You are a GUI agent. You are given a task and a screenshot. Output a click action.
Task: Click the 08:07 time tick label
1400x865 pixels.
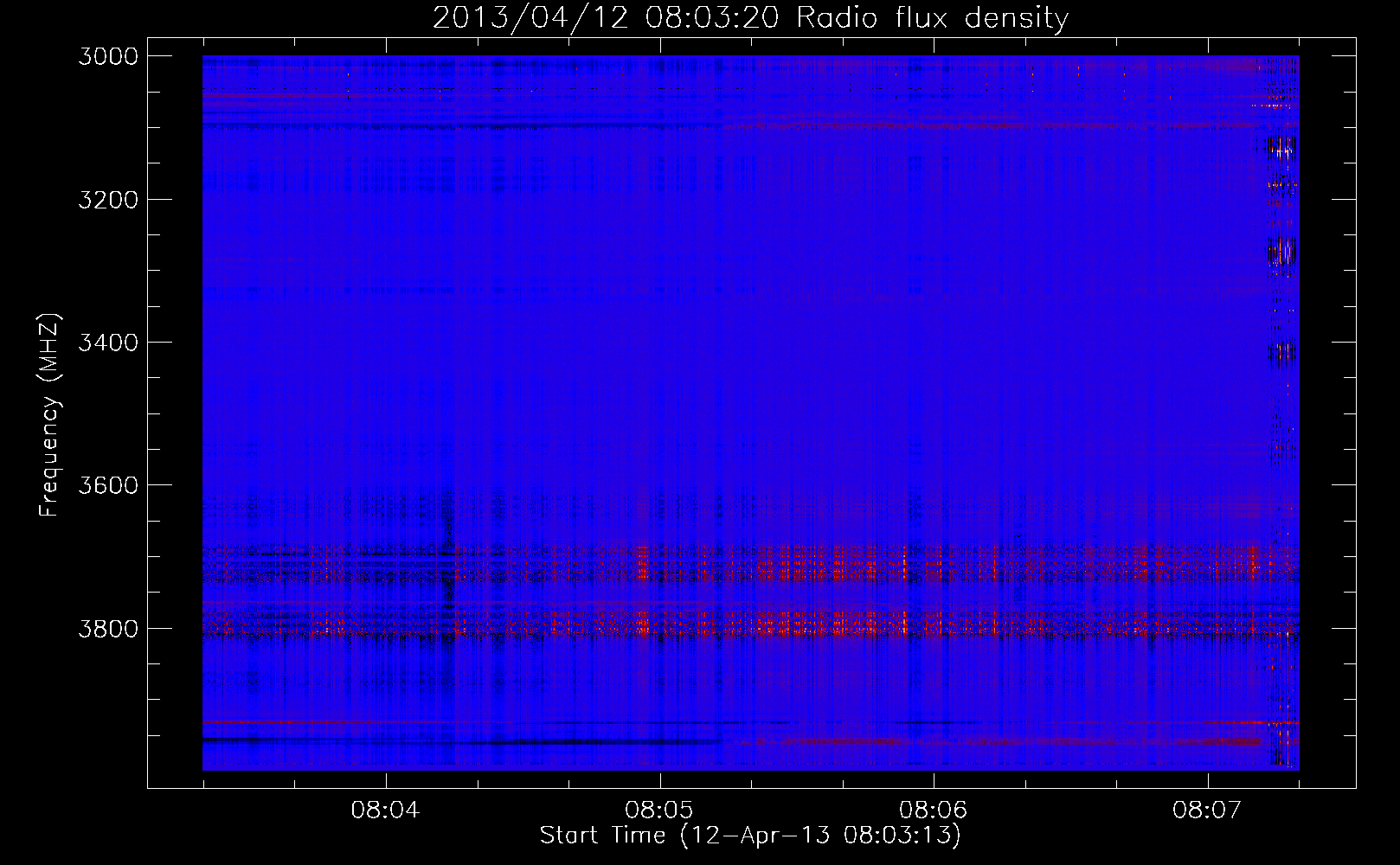(x=1207, y=811)
